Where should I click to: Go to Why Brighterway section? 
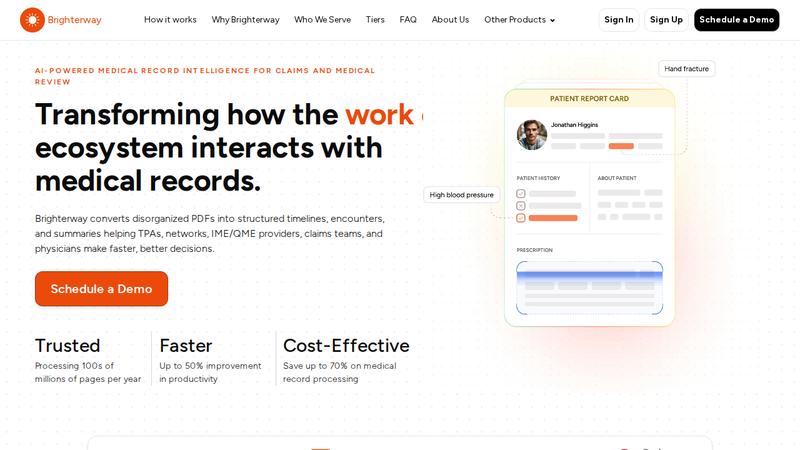[x=245, y=20]
